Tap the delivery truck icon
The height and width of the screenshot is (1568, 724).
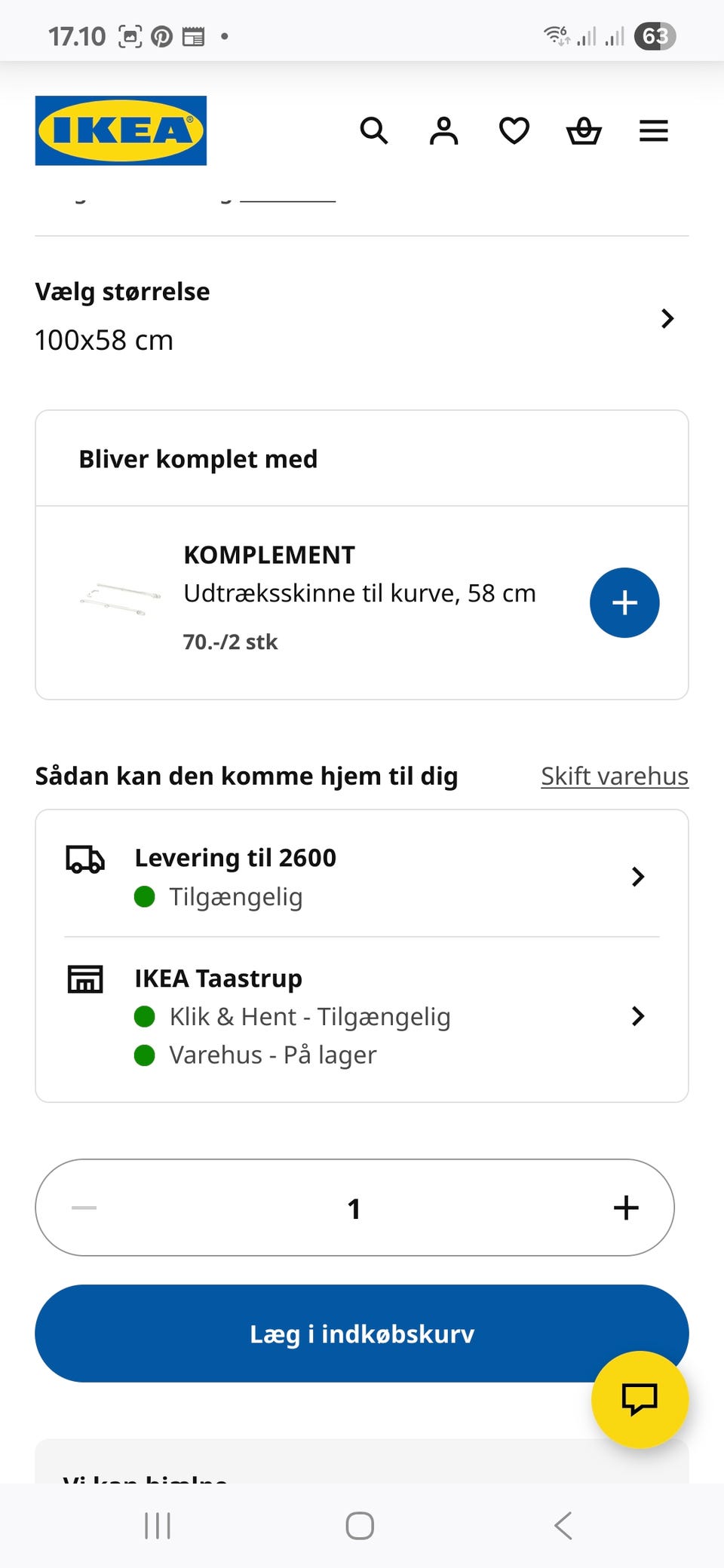[x=85, y=859]
